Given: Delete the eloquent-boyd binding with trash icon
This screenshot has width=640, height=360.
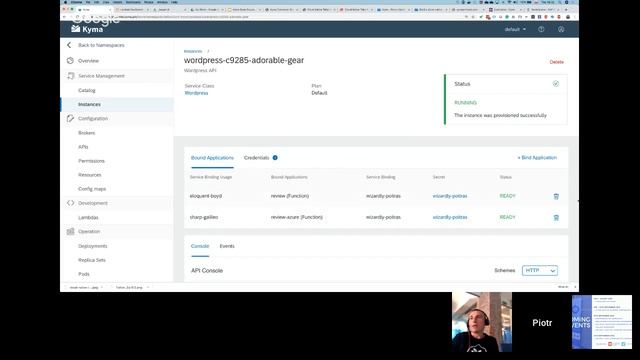Looking at the screenshot, I should click(x=556, y=196).
